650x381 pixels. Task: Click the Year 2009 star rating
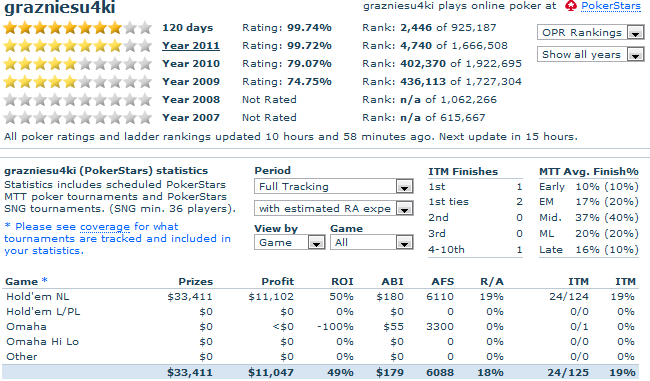[78, 82]
